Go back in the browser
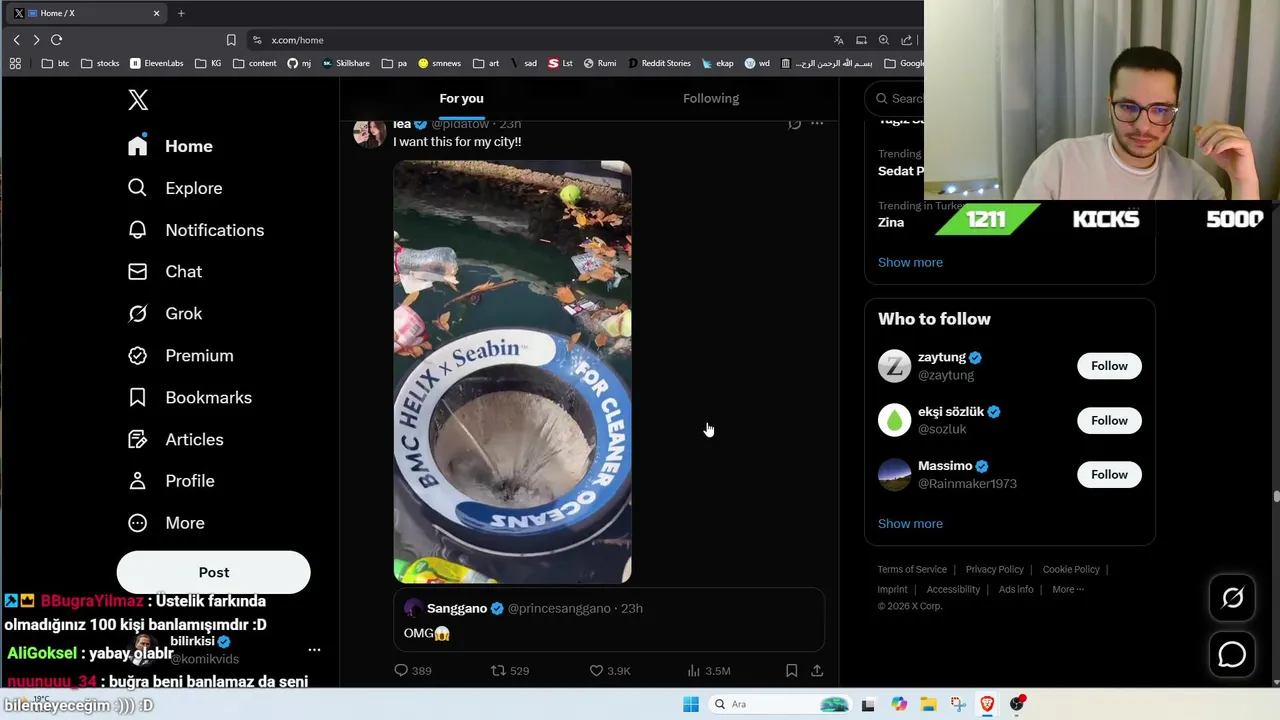1280x720 pixels. [16, 40]
